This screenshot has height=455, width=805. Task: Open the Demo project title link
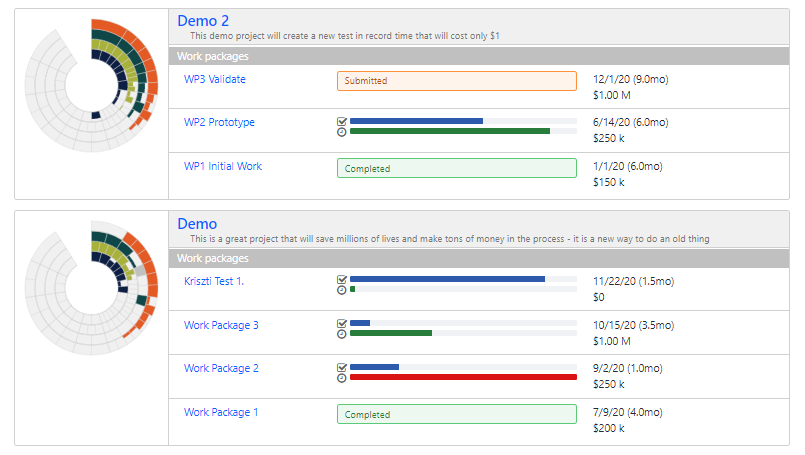click(x=197, y=224)
